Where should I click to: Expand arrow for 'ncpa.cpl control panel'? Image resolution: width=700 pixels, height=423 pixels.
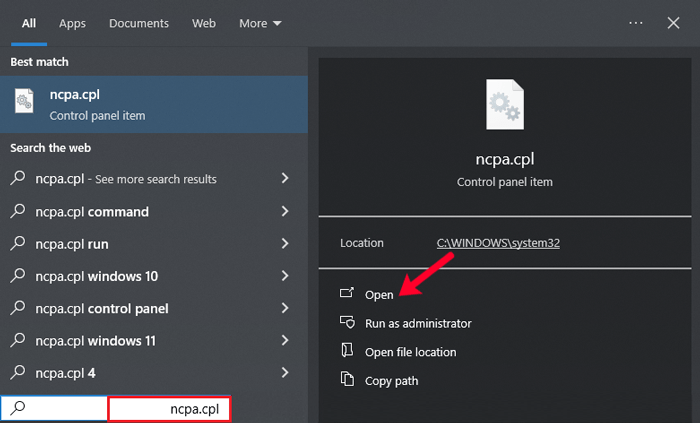tap(285, 308)
